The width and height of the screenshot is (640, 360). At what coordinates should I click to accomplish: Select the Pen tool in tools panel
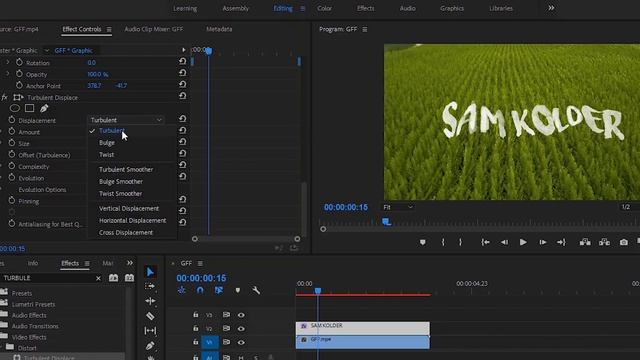[x=150, y=345]
